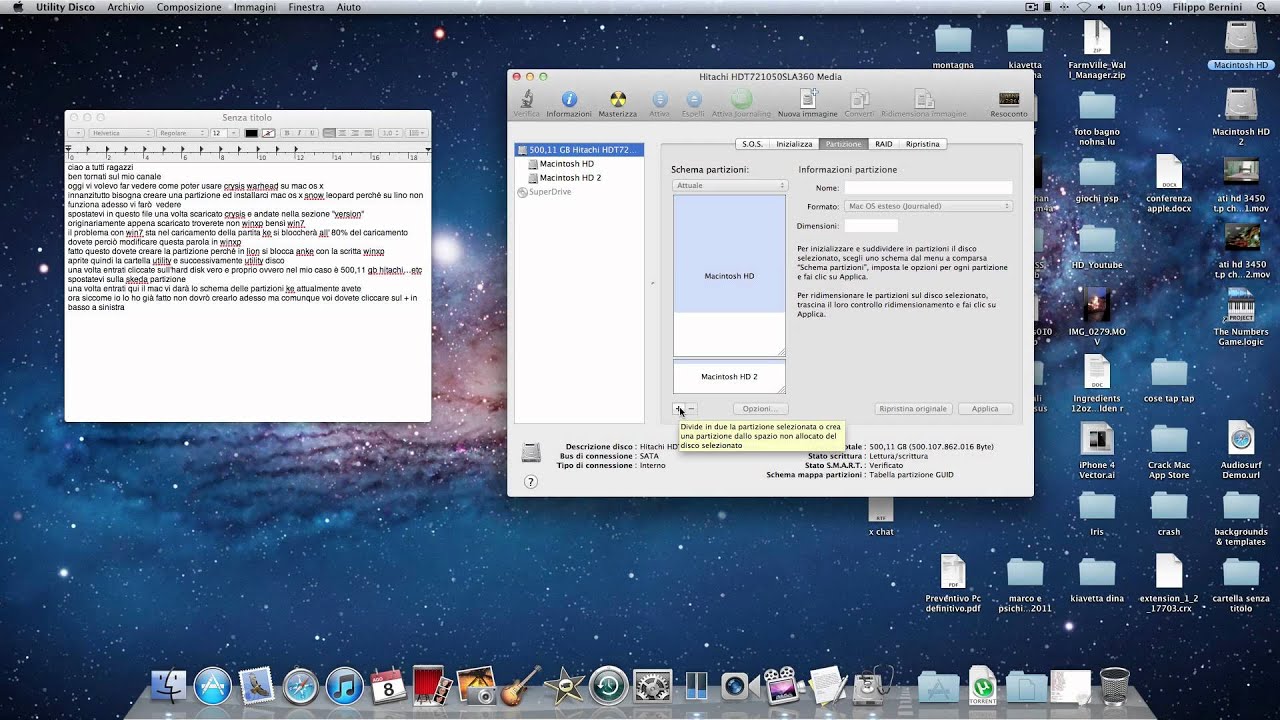Toggle italic in TextEdit toolbar
Viewport: 1280px width, 720px height.
pos(297,133)
